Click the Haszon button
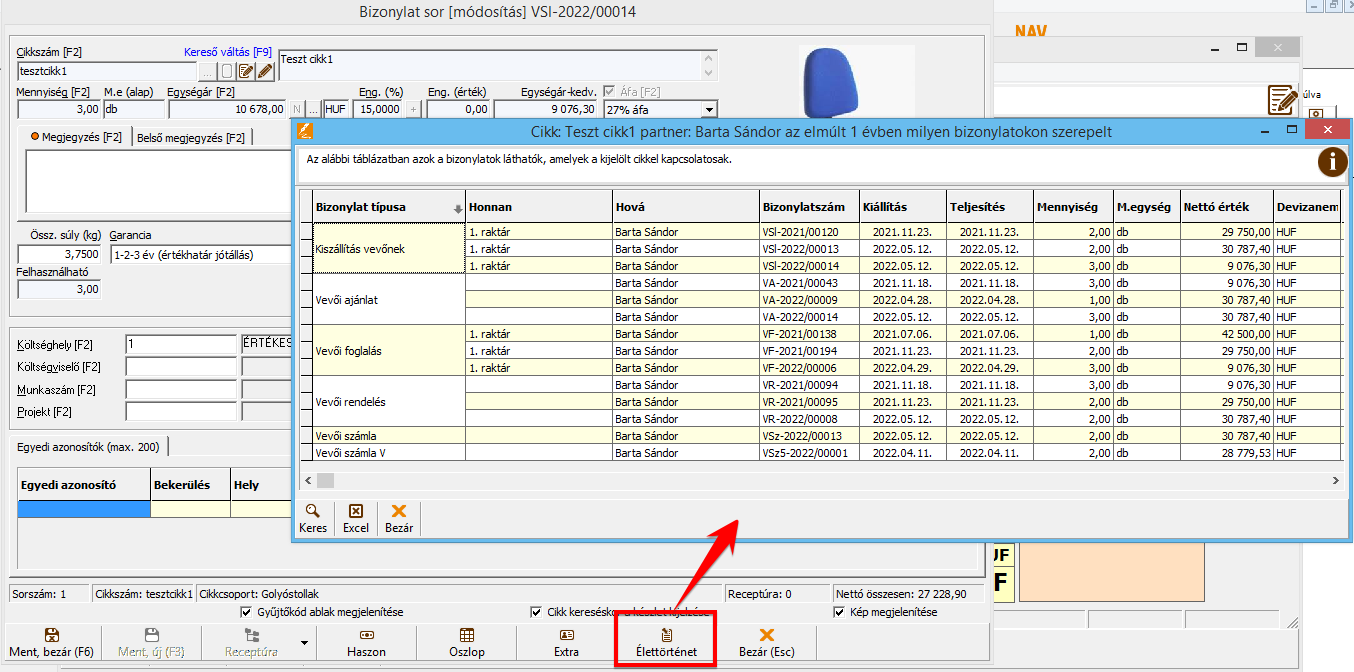 point(366,642)
